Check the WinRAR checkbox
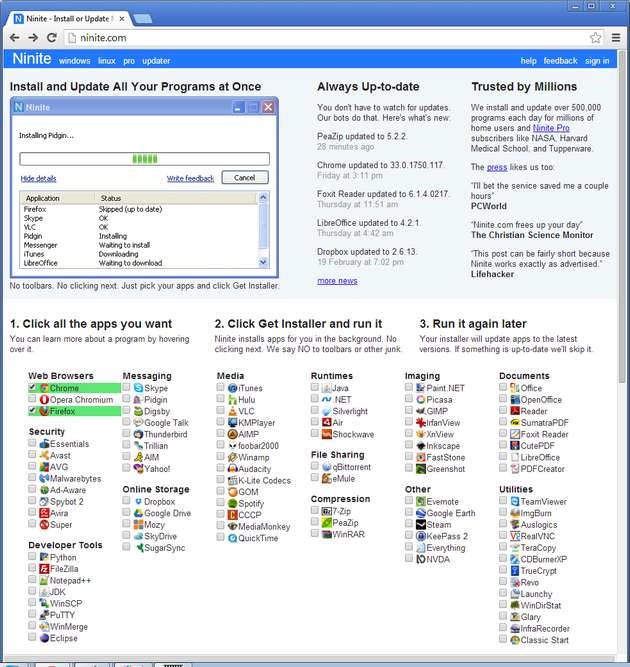Viewport: 630px width, 667px height. coord(315,533)
